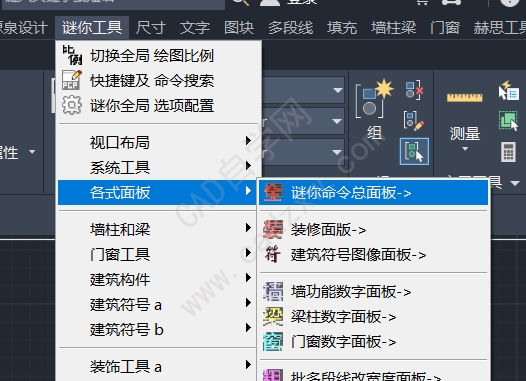Click the Group Edit pencil icon
This screenshot has height=381, width=526.
coord(414,121)
